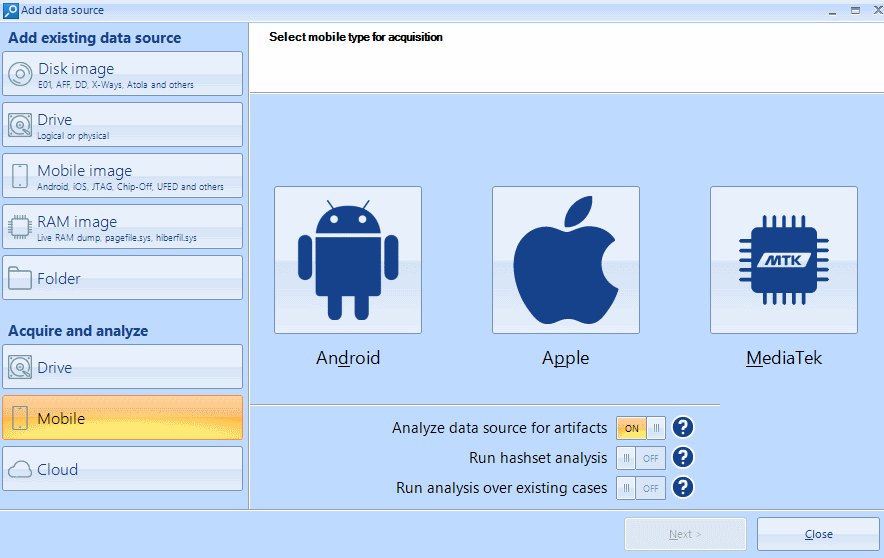Select the Android robot icon

347,260
